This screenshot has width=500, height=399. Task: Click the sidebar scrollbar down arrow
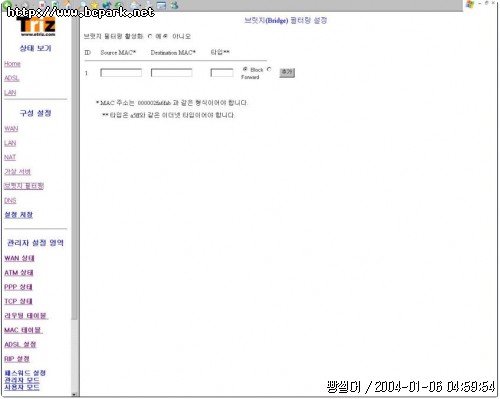point(75,395)
